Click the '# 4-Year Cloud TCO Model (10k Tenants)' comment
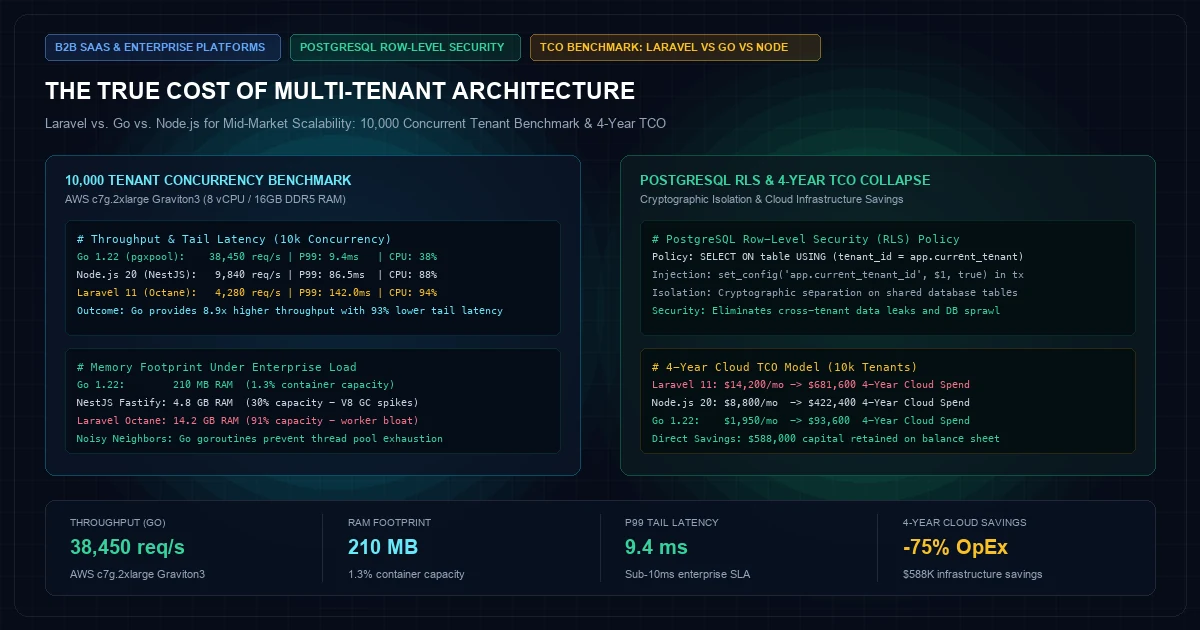This screenshot has height=630, width=1200. (784, 367)
